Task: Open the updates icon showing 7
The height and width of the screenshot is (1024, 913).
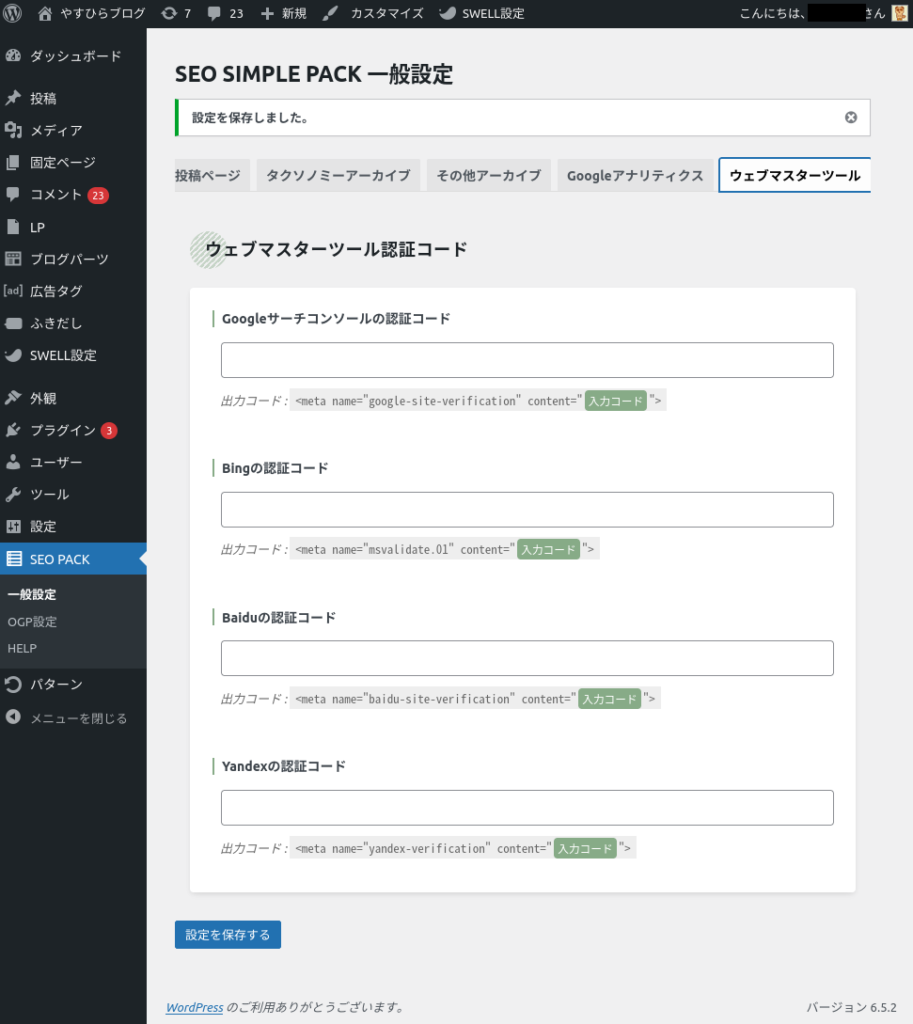Action: pos(169,14)
